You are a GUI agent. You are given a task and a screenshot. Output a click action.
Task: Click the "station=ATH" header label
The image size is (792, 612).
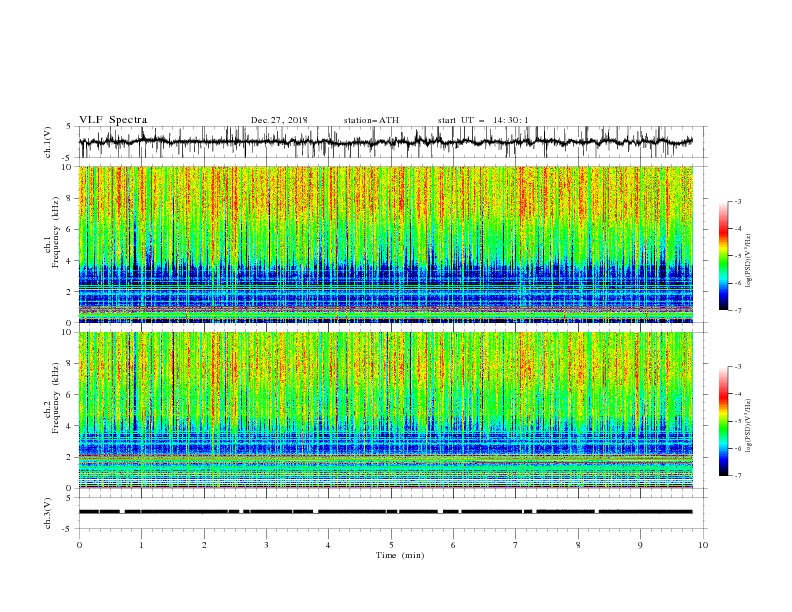pos(371,120)
